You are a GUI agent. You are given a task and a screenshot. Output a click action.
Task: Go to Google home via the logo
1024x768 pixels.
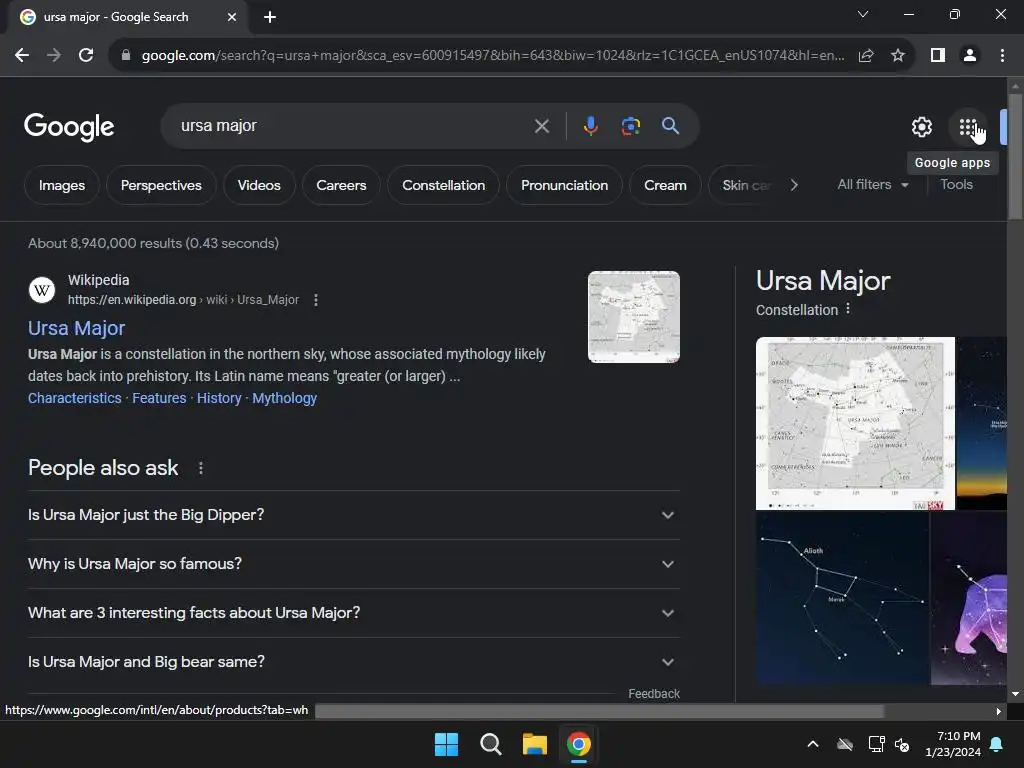tap(69, 127)
